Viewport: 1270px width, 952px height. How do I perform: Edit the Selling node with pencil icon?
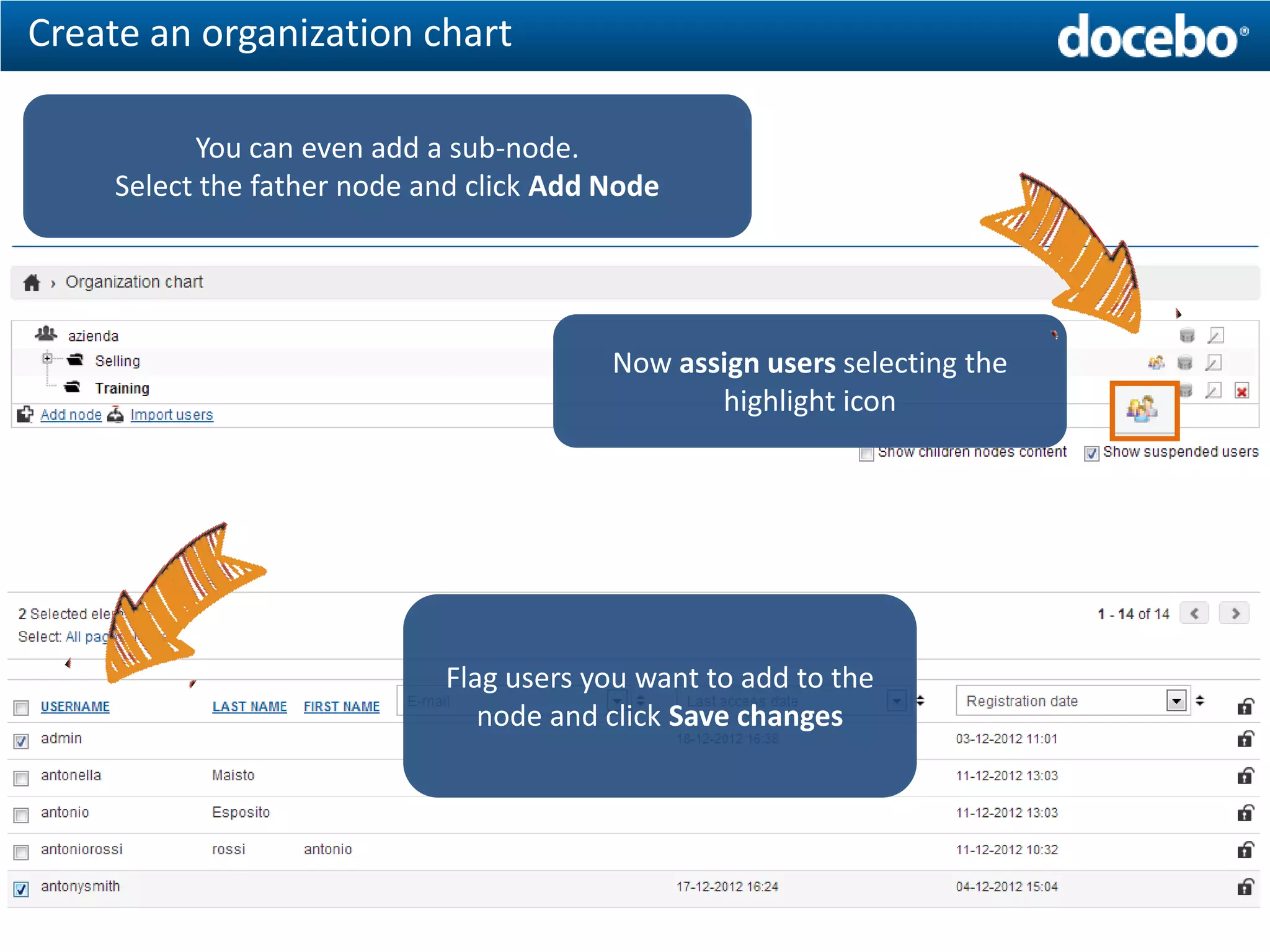1214,362
